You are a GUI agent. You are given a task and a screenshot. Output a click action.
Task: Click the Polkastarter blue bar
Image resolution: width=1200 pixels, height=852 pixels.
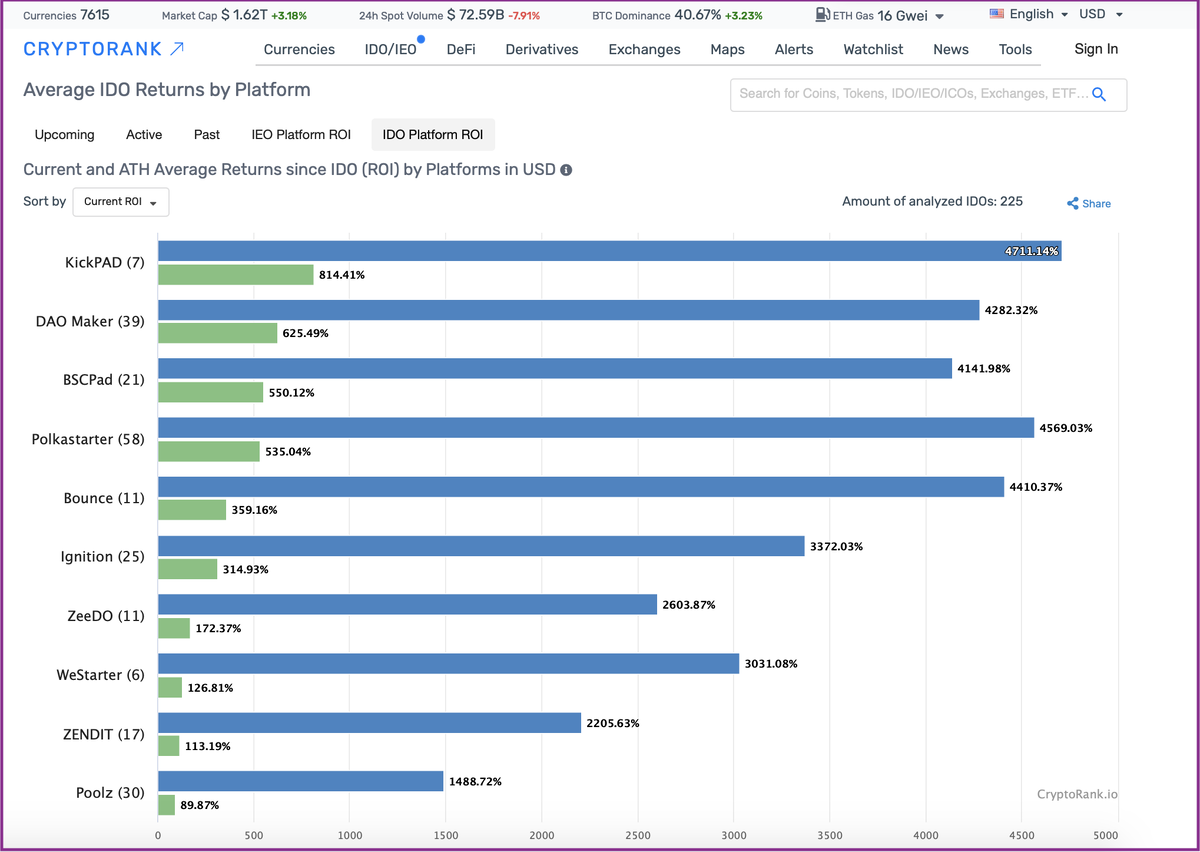[596, 428]
